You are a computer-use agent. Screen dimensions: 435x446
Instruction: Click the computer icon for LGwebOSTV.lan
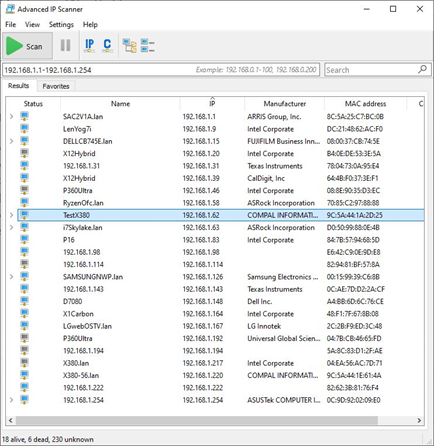24,325
